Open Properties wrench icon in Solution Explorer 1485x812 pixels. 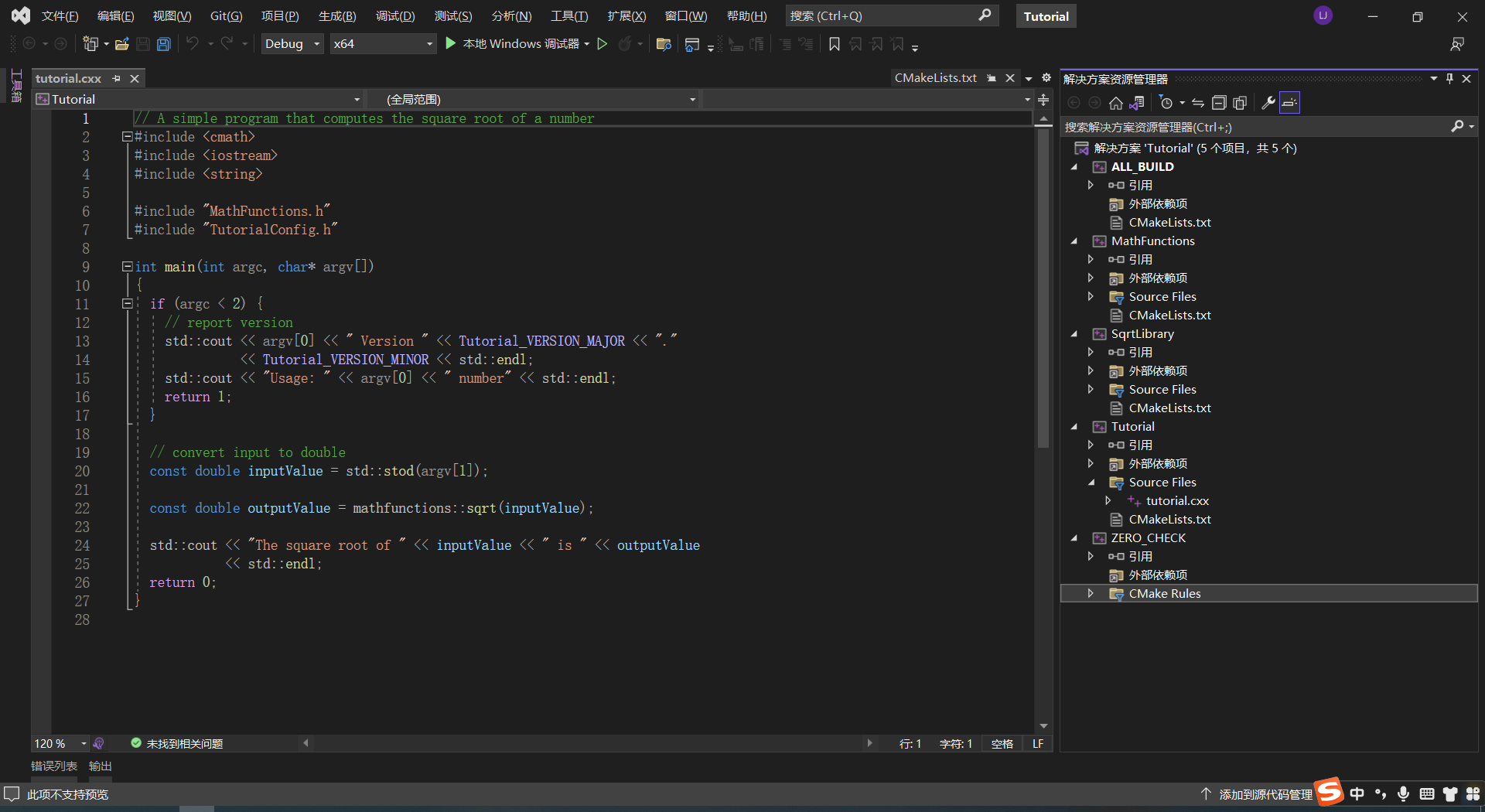1268,103
